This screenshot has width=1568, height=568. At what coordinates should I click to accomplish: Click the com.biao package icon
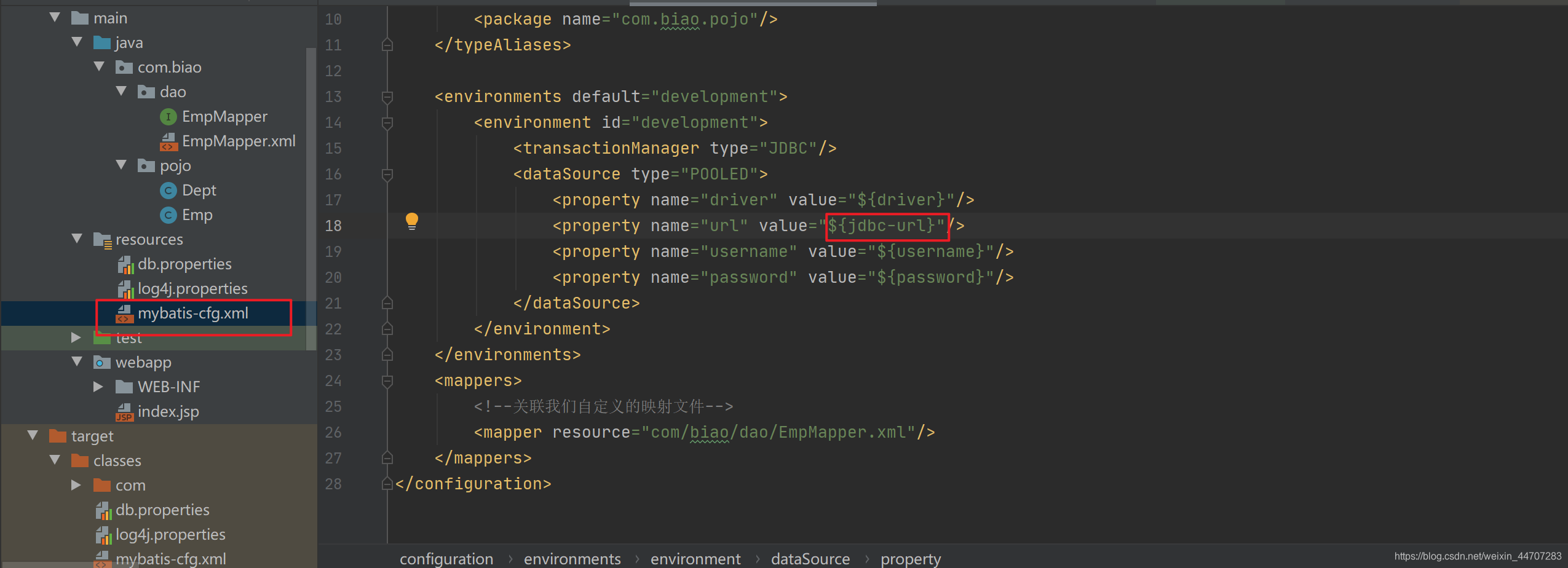coord(124,68)
